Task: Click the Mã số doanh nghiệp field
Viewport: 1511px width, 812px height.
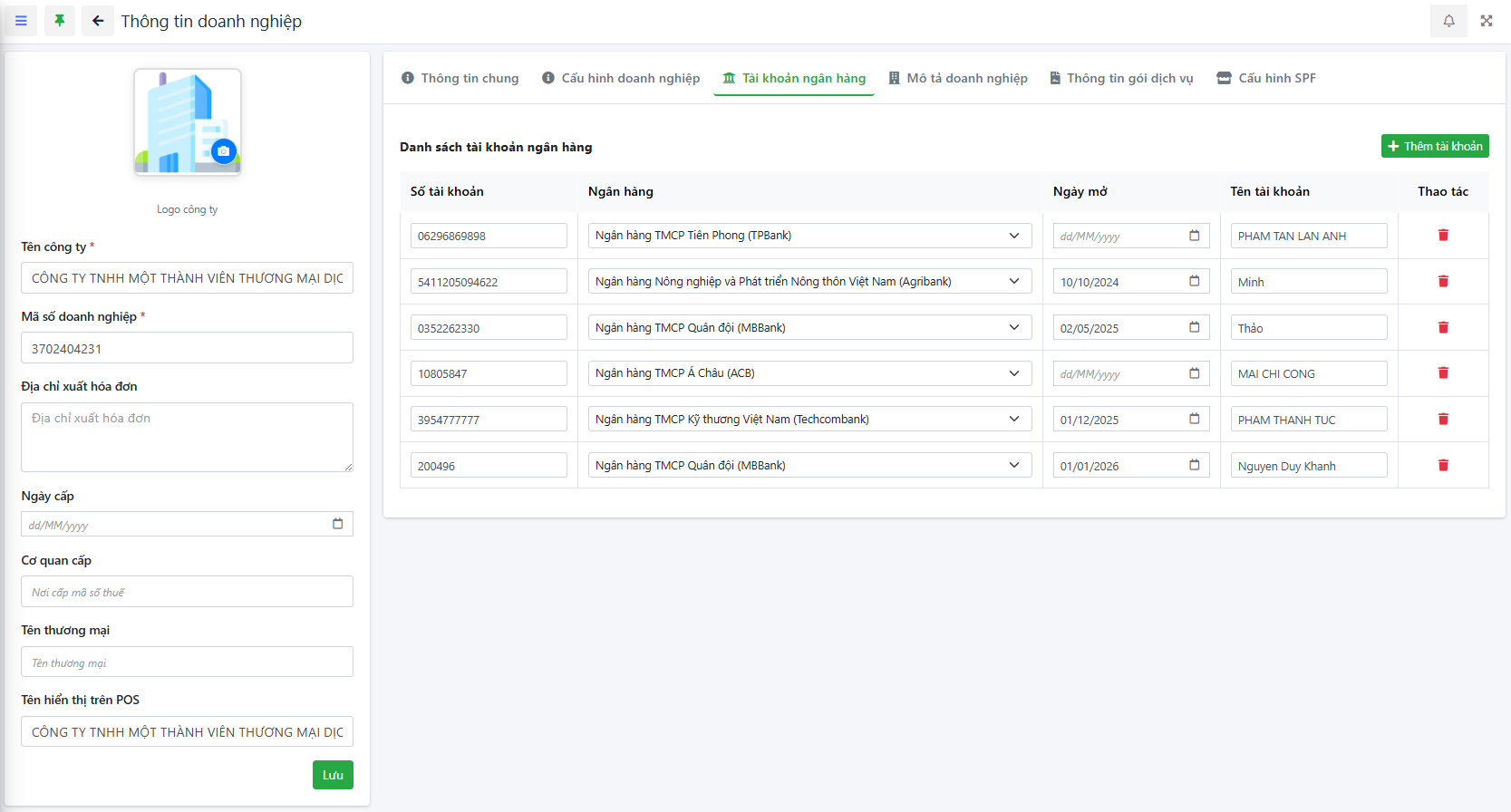Action: coord(187,348)
